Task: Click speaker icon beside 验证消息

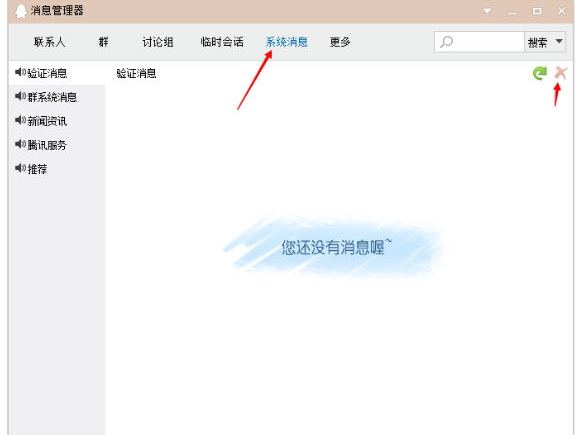Action: (20, 72)
